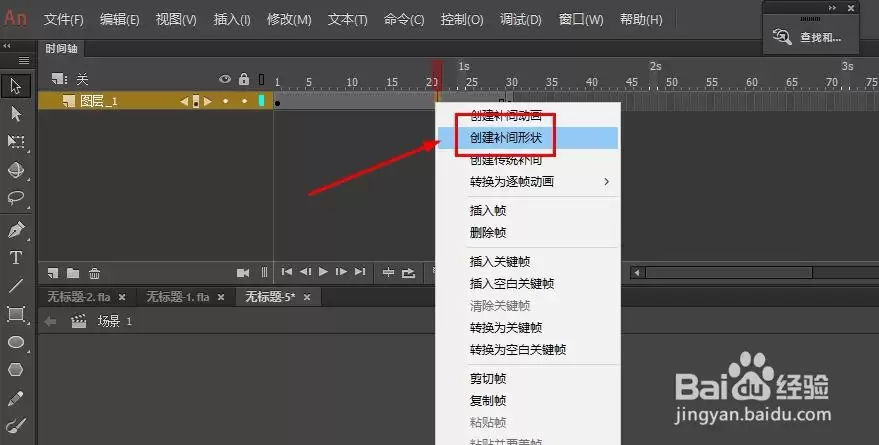Select the 图层_1 layer name
Viewport: 879px width, 445px height.
pyautogui.click(x=99, y=101)
